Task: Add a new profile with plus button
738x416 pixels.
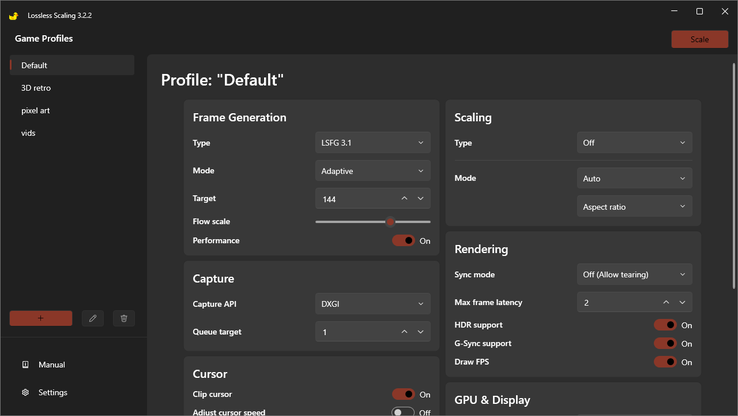Action: click(x=41, y=319)
